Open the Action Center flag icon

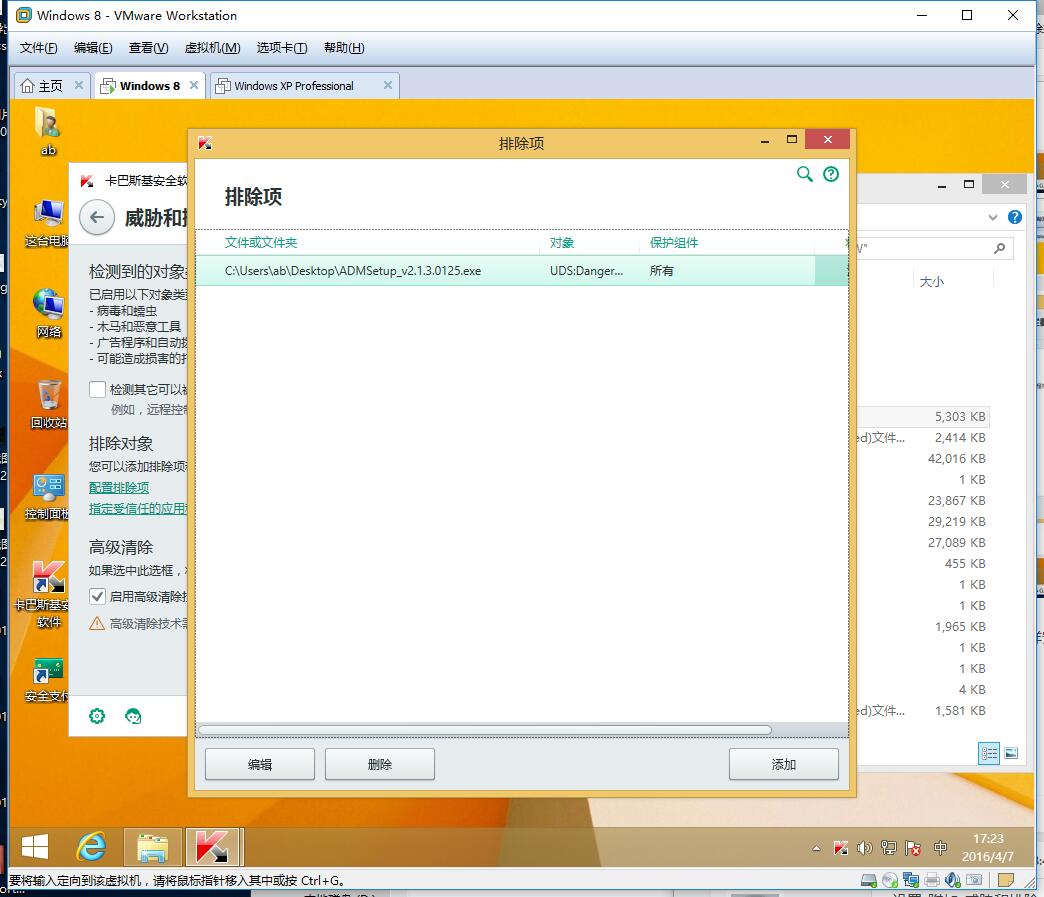pos(914,848)
